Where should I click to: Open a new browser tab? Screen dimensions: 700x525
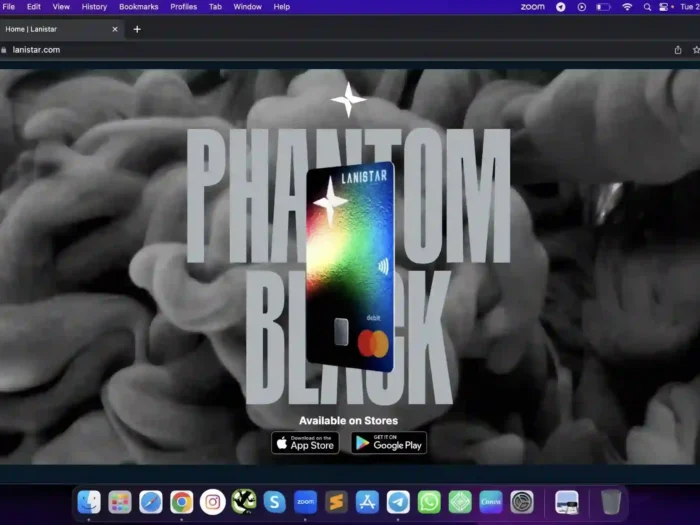pyautogui.click(x=137, y=29)
